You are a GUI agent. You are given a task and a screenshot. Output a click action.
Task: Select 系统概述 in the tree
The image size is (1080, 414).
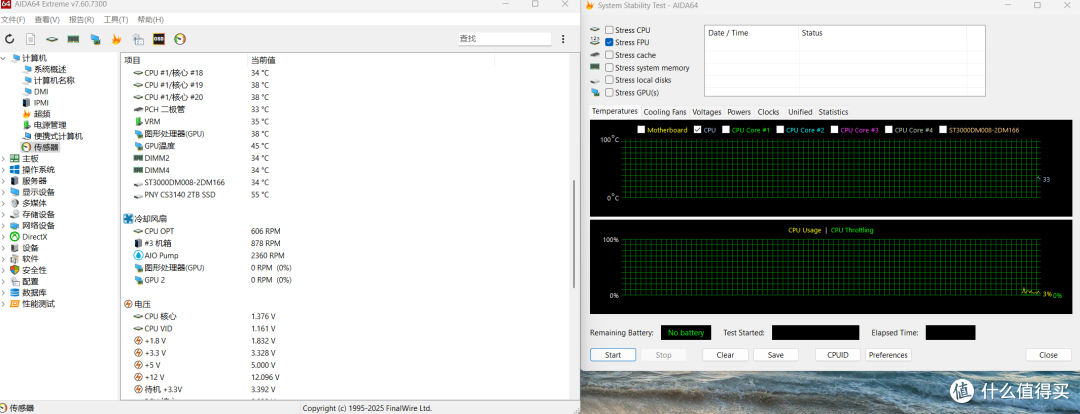[50, 69]
